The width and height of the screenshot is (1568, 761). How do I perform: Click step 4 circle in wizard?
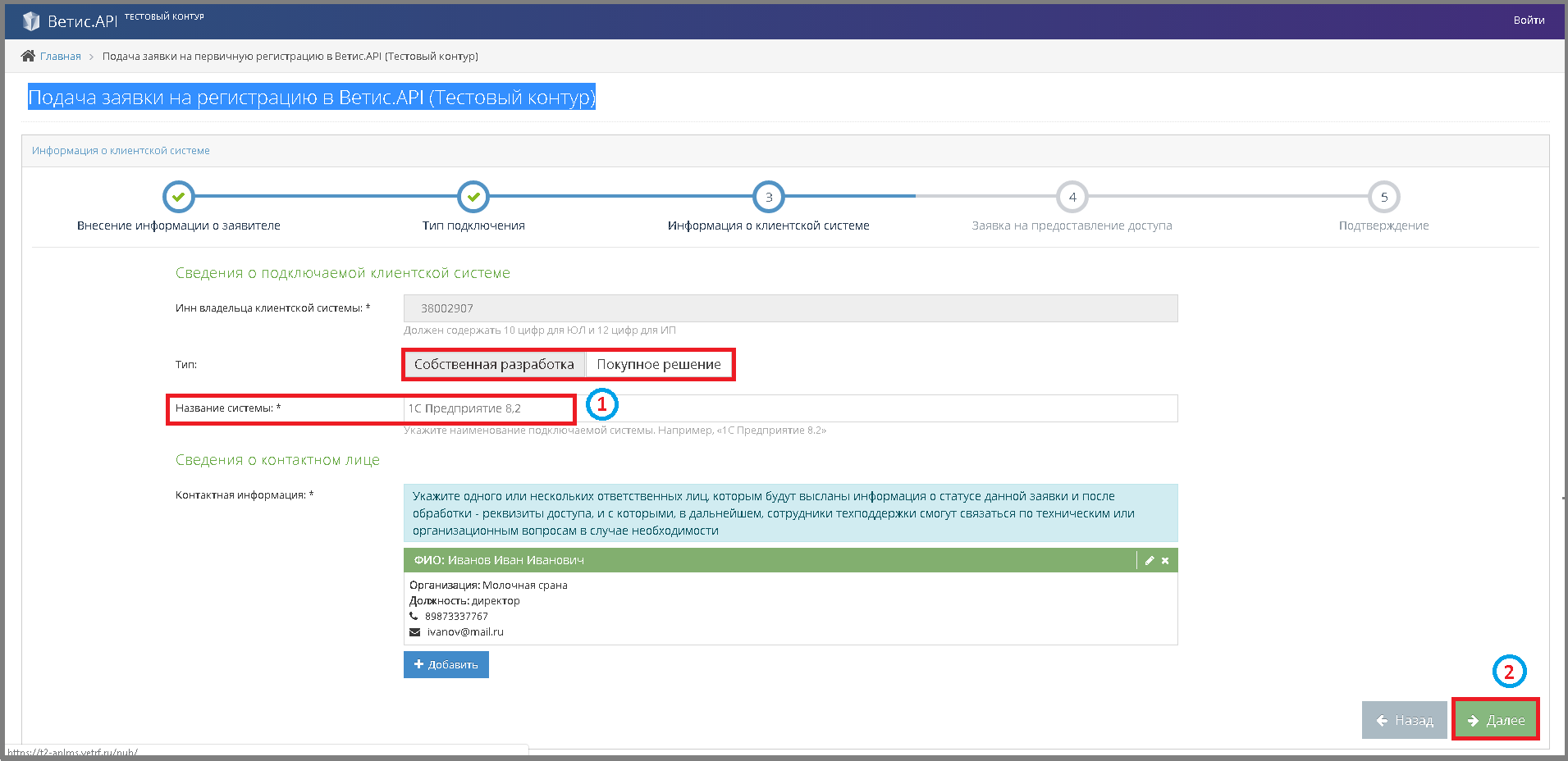[1072, 197]
